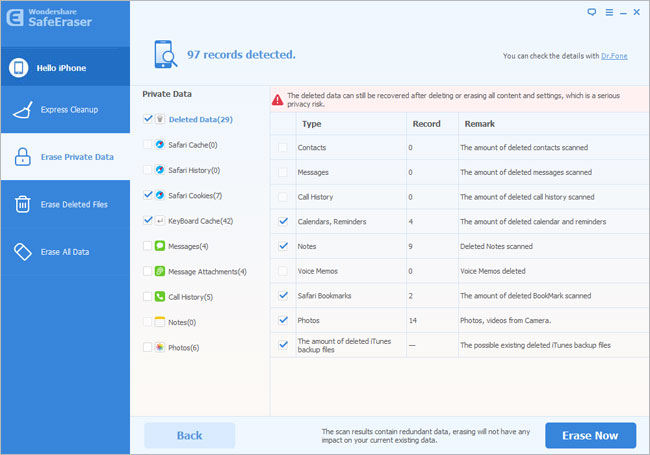Click the yellow Notes icon

click(x=160, y=322)
